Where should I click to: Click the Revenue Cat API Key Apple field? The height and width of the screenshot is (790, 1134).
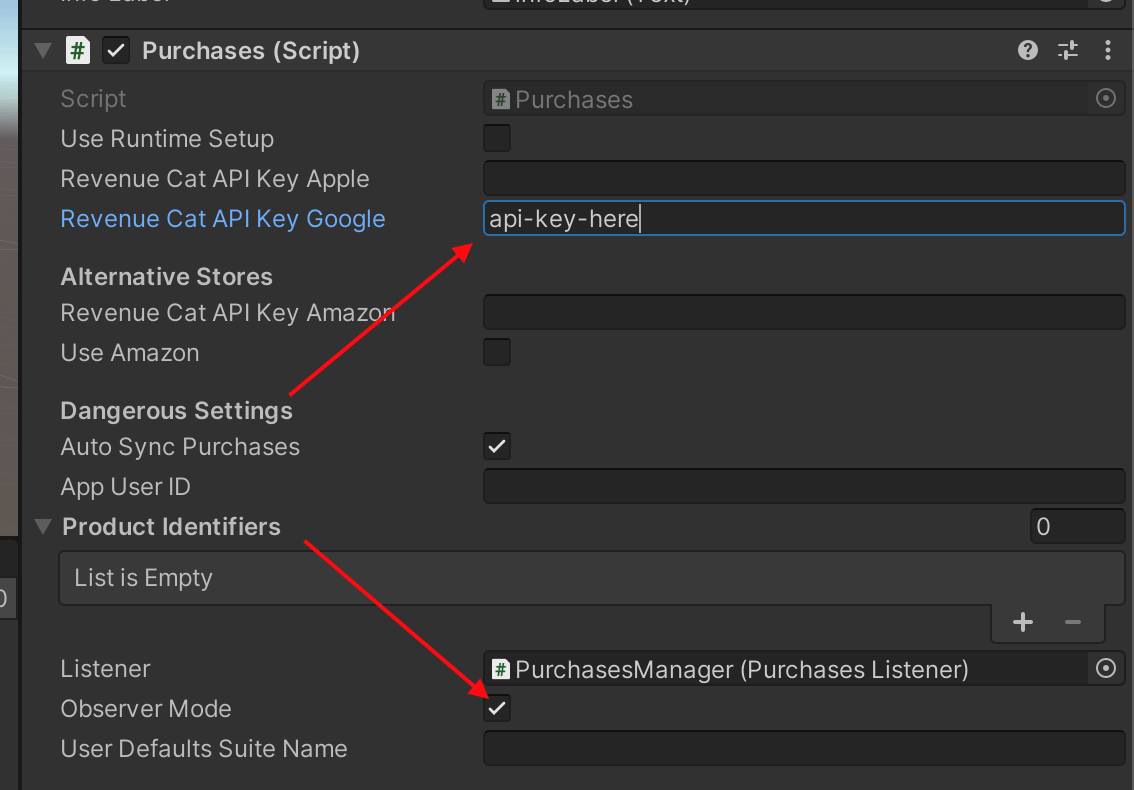point(804,179)
